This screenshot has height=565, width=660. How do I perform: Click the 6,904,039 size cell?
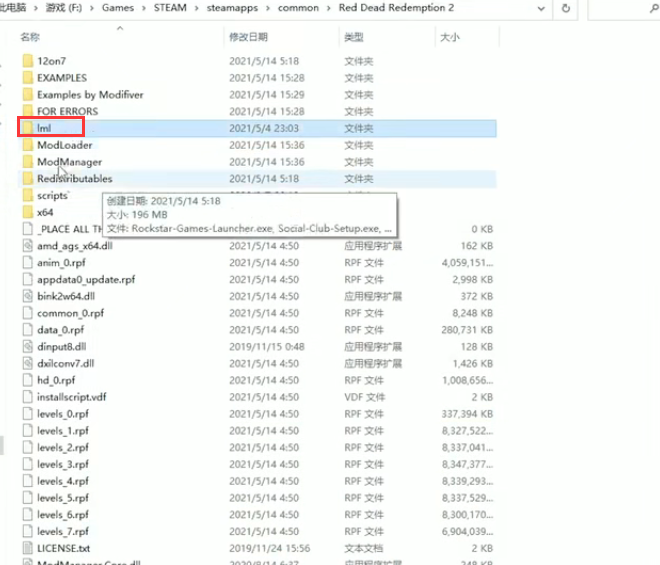(x=467, y=532)
